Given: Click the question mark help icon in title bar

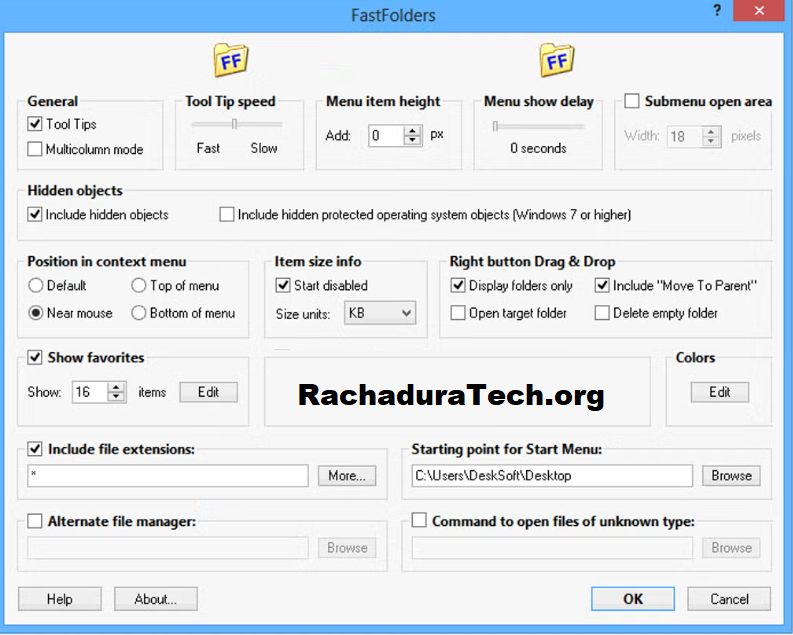Looking at the screenshot, I should (717, 11).
